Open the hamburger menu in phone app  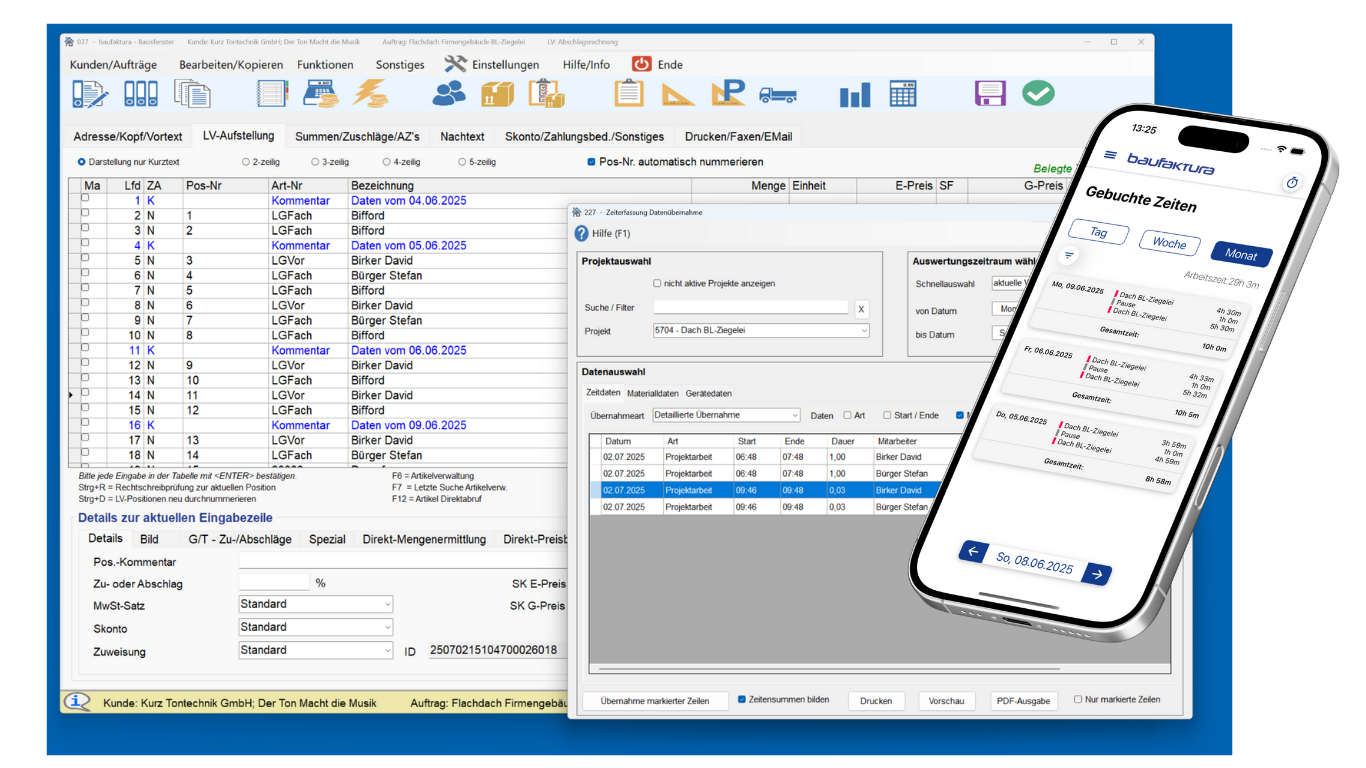[1110, 155]
